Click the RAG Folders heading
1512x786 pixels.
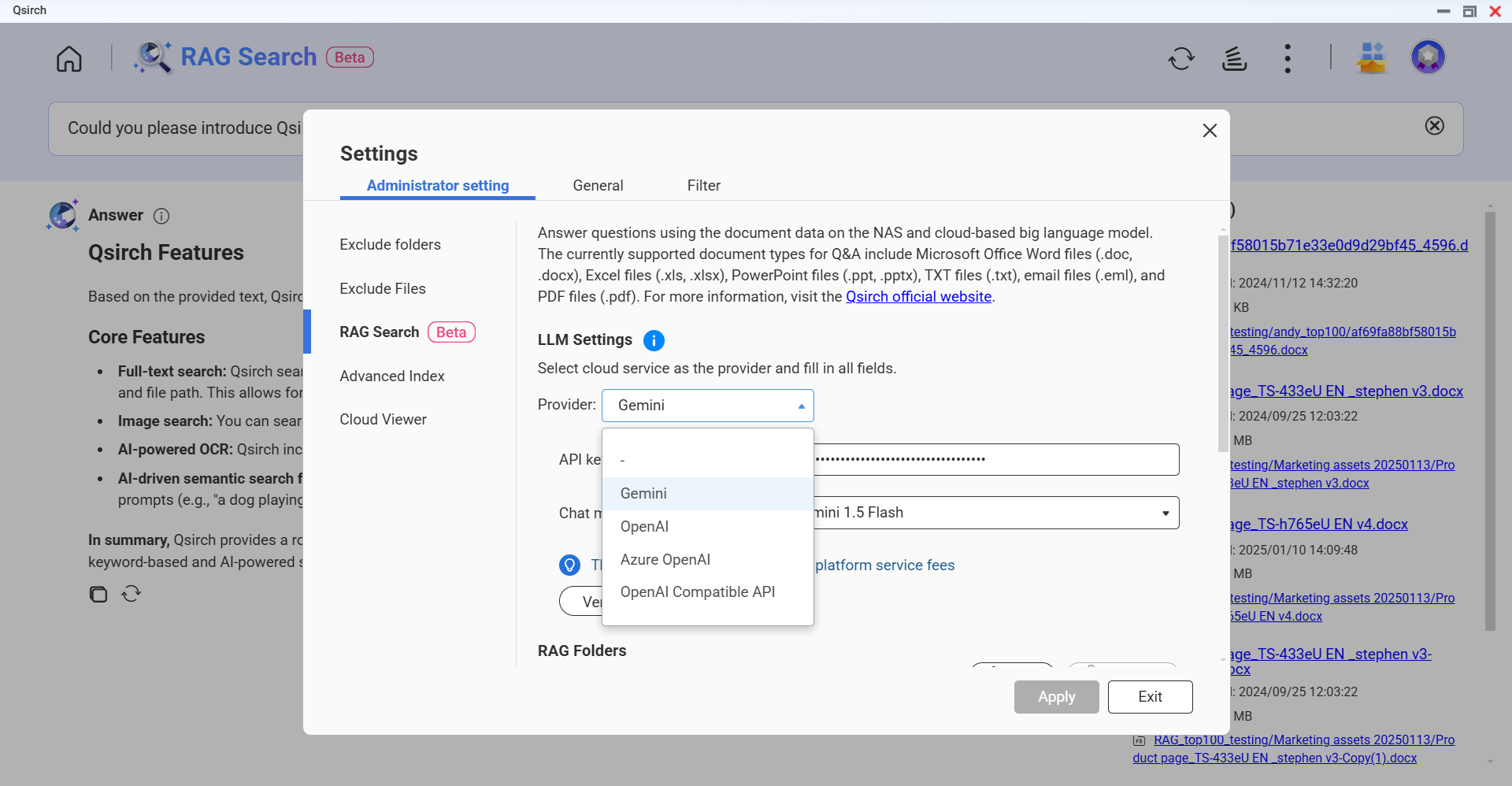click(582, 651)
